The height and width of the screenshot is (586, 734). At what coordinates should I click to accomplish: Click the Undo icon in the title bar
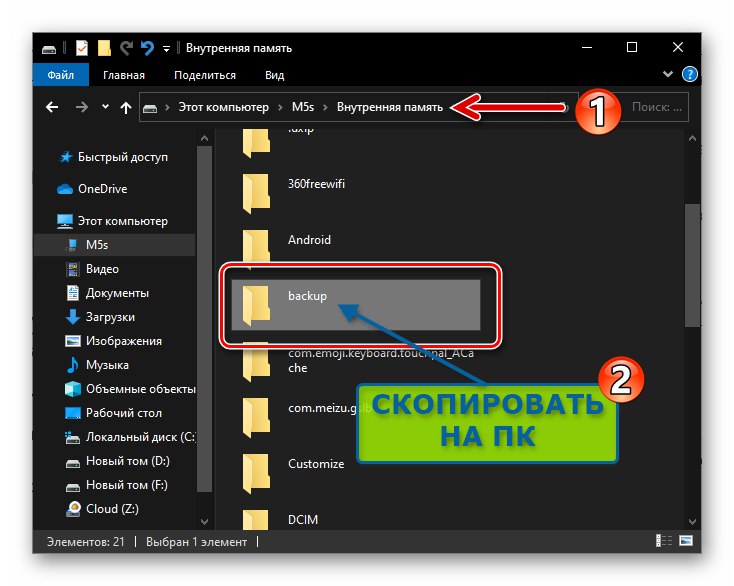[147, 48]
